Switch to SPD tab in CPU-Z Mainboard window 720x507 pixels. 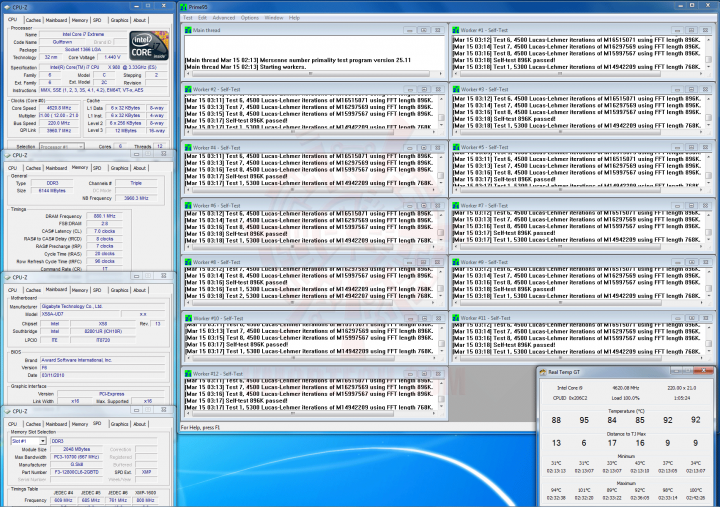tap(97, 290)
